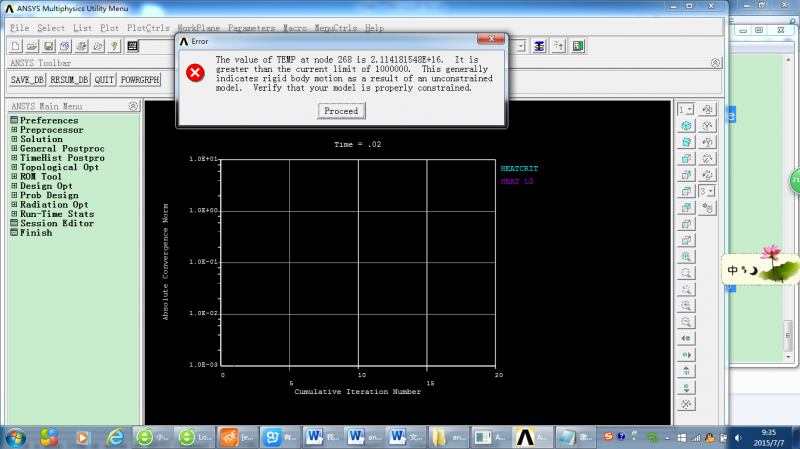
Task: Open the List menu
Action: [x=82, y=28]
